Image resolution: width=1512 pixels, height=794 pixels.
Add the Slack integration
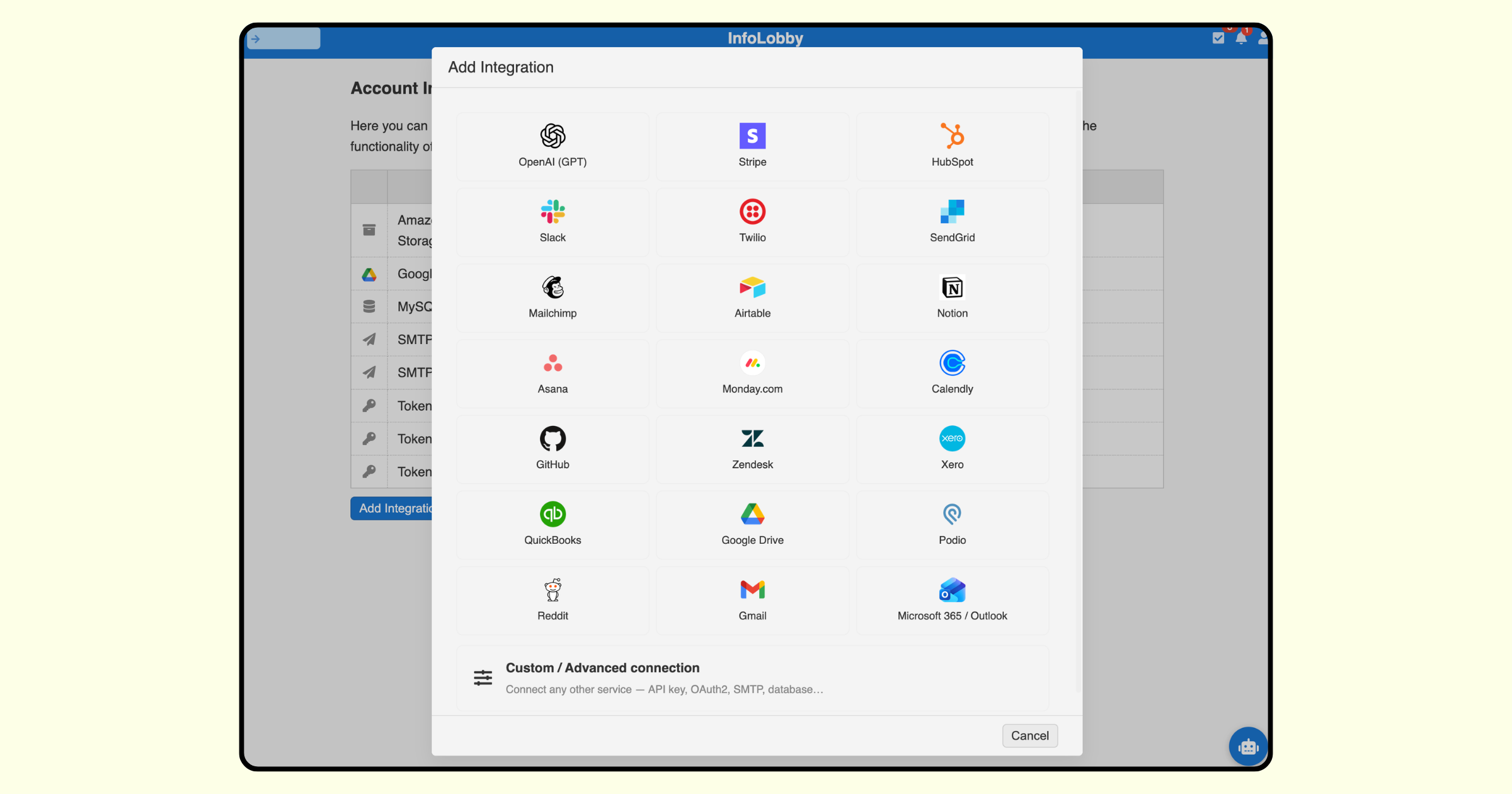pos(553,222)
